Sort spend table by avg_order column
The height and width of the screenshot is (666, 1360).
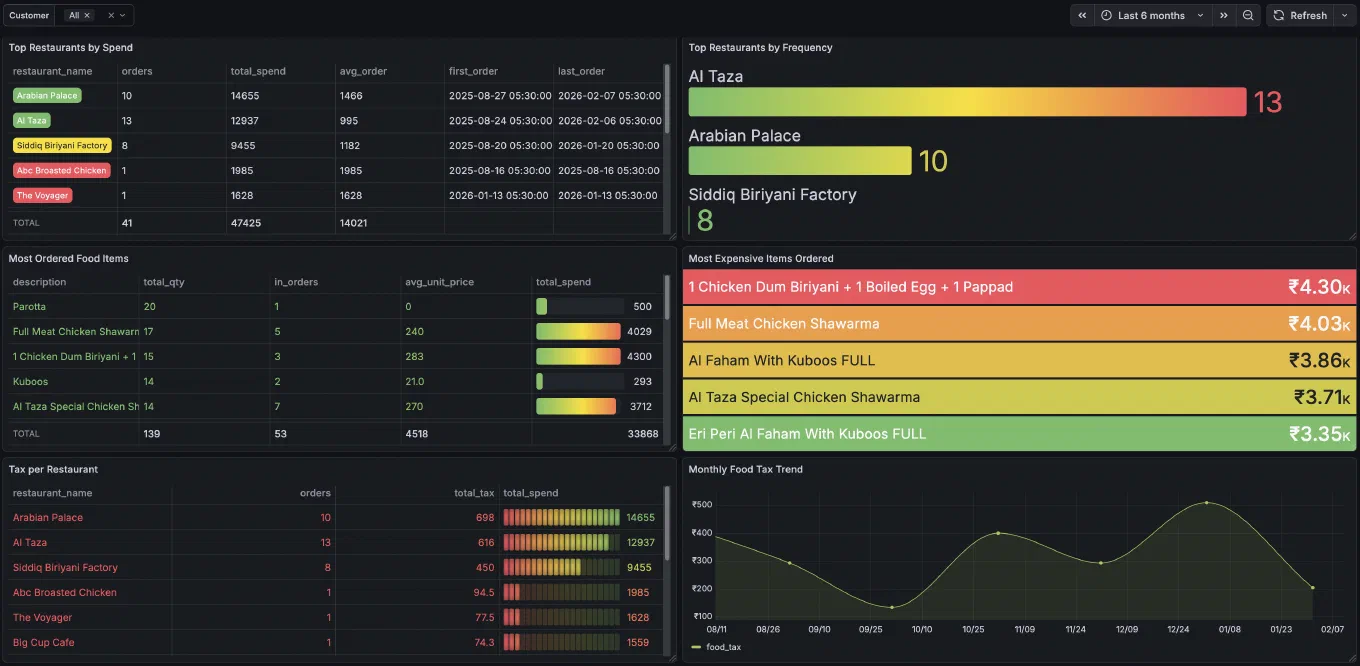tap(364, 71)
